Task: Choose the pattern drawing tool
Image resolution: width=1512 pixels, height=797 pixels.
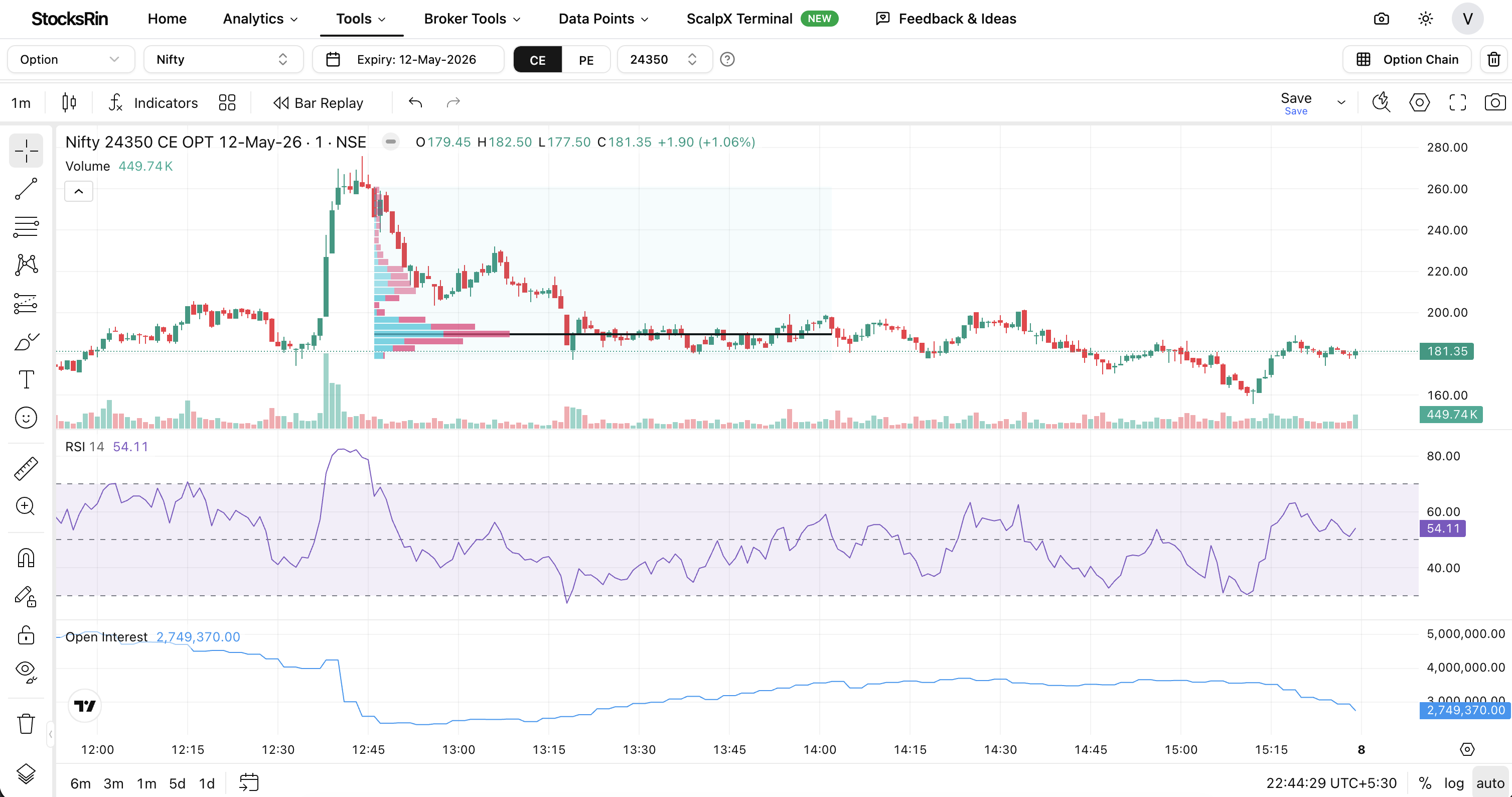Action: pyautogui.click(x=26, y=265)
